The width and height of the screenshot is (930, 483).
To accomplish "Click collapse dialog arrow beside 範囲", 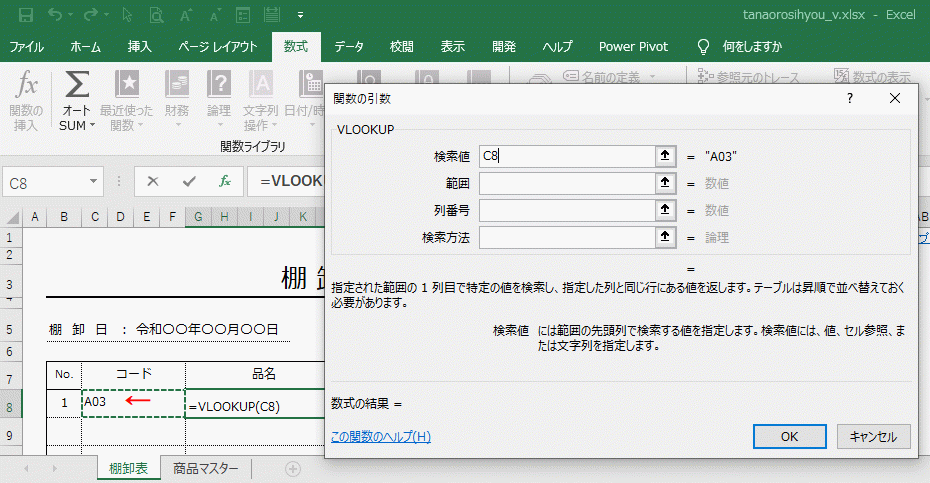I will pos(665,183).
